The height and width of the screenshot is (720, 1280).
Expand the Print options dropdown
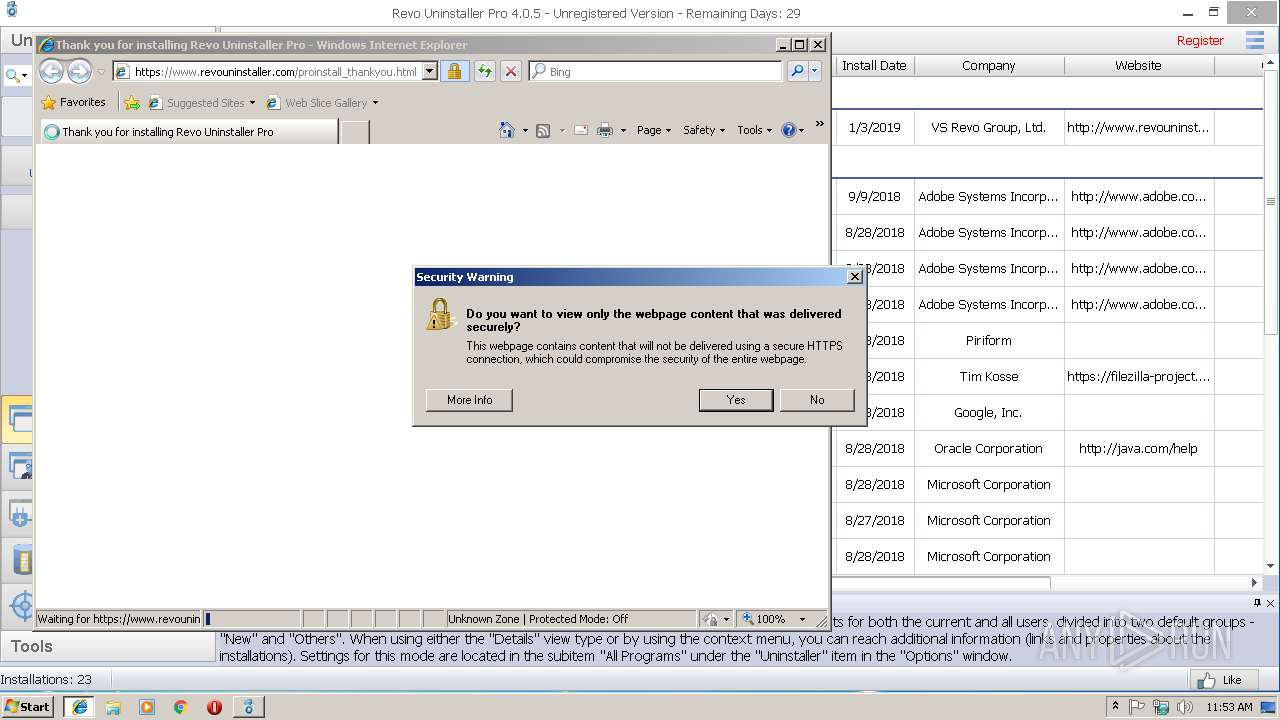(x=623, y=130)
